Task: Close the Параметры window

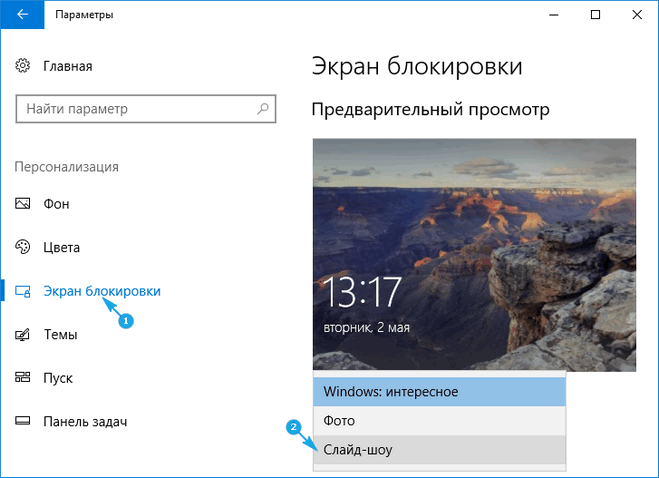Action: [637, 15]
